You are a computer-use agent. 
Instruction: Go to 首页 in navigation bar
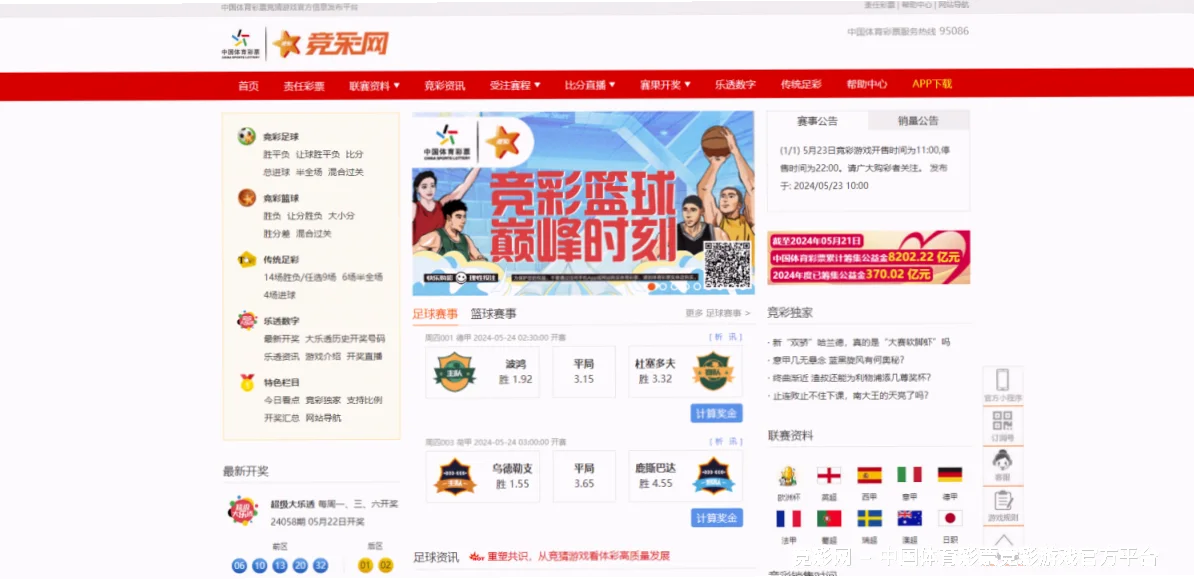[x=248, y=85]
